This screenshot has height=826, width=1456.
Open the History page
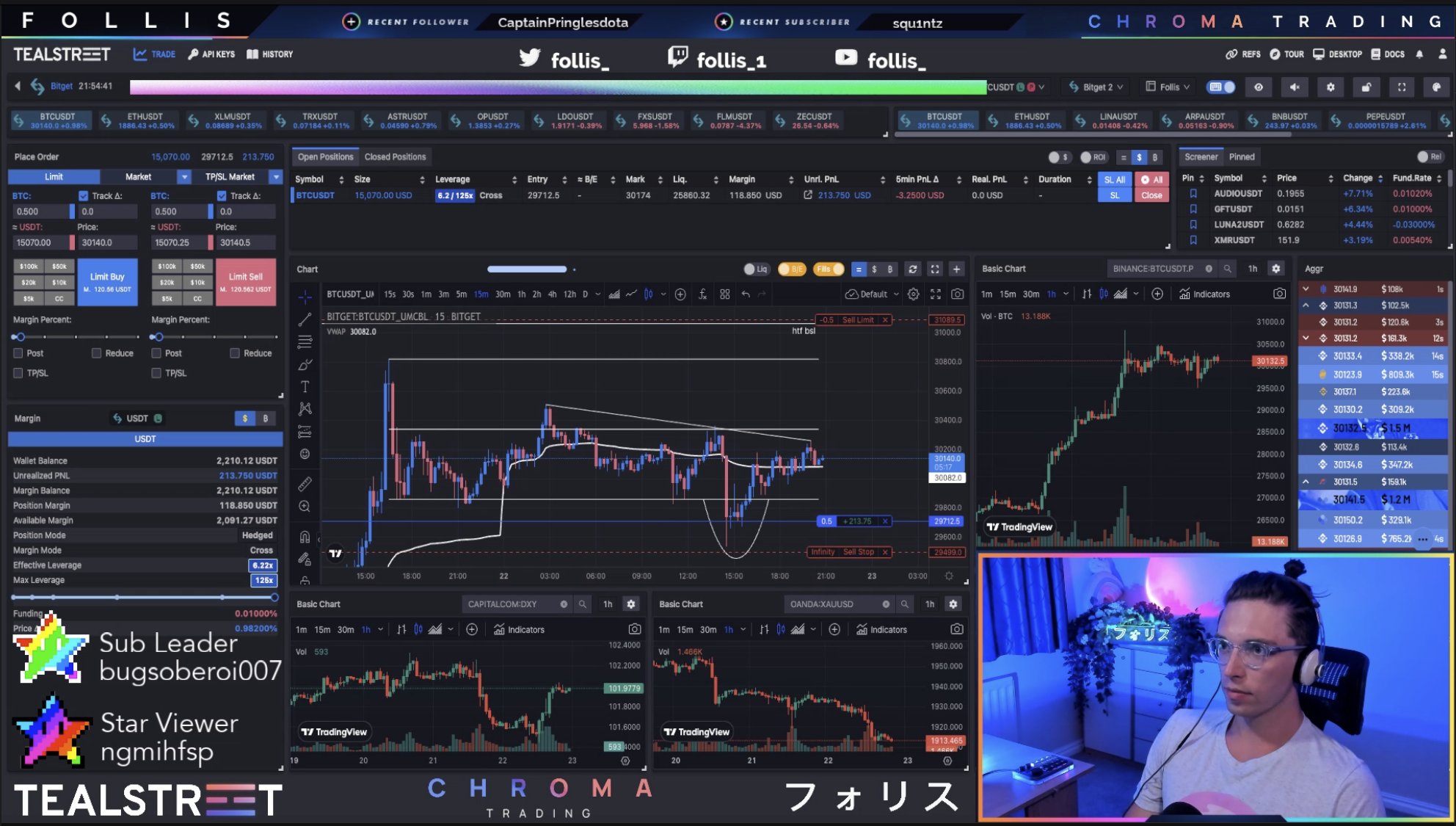point(270,54)
